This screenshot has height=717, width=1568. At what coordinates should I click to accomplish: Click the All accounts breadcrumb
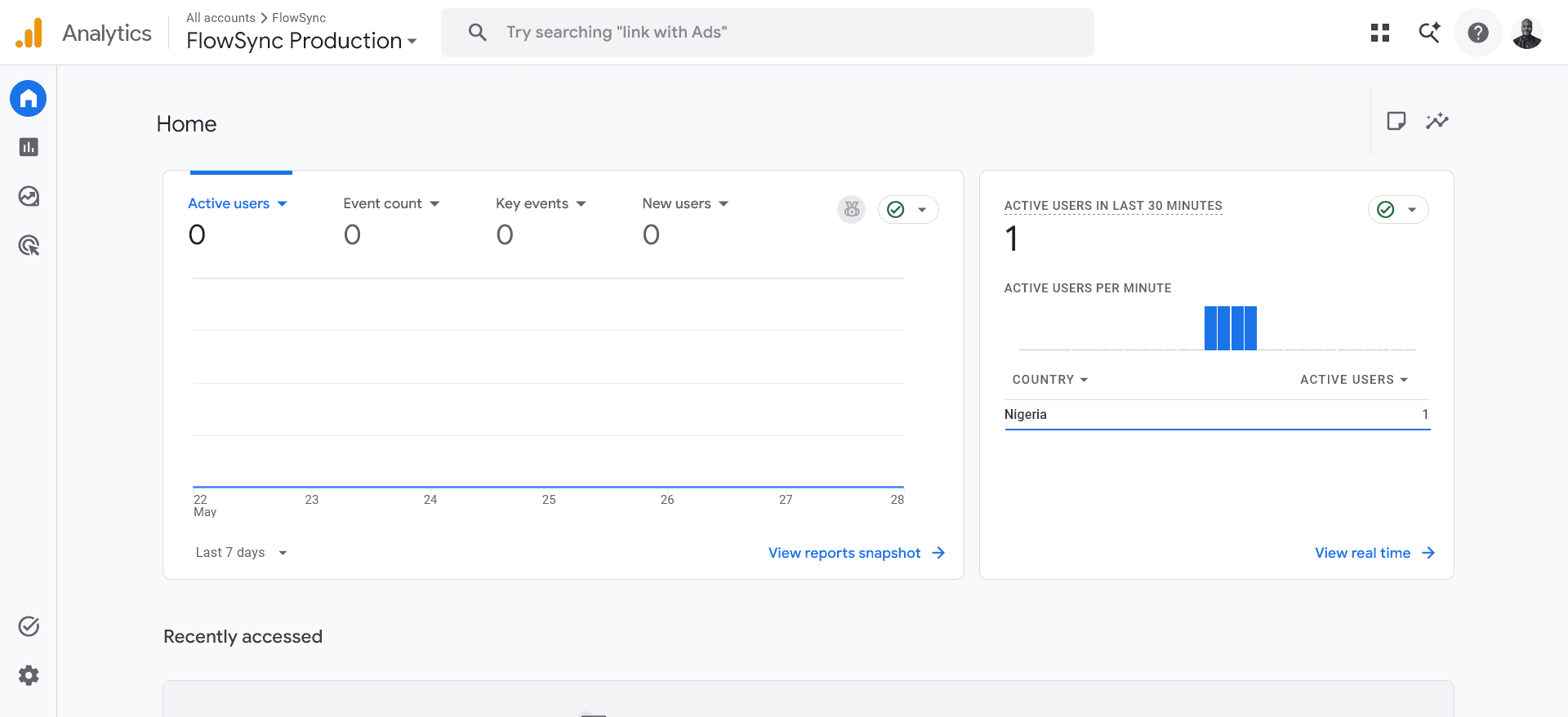coord(220,18)
